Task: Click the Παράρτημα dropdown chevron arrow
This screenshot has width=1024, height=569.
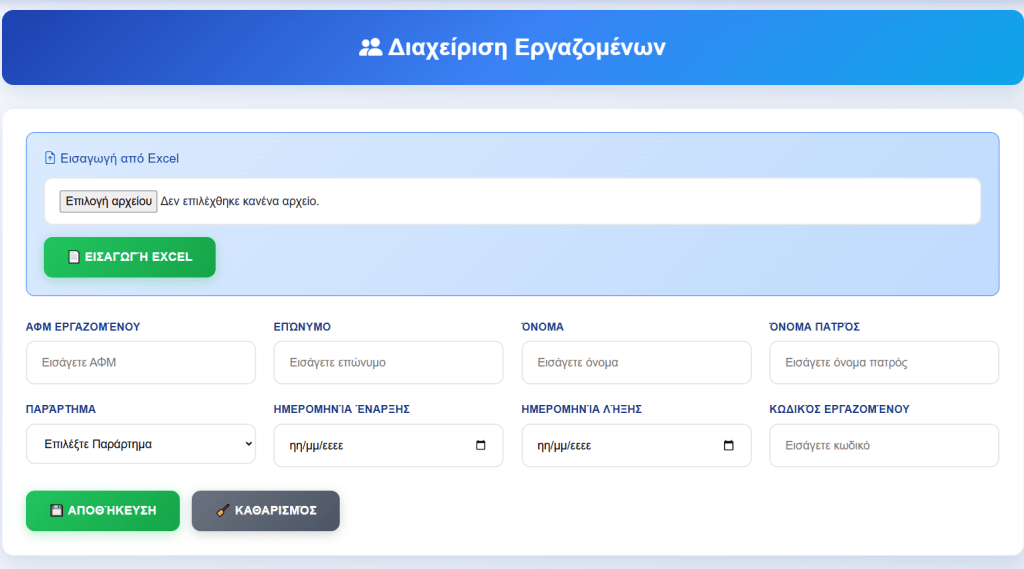Action: (x=248, y=444)
